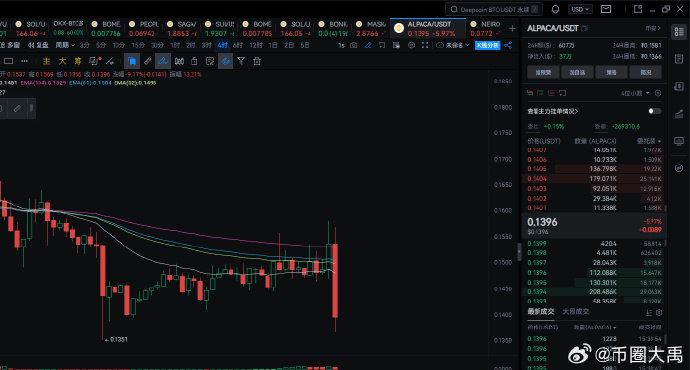690x370 pixels.
Task: Enter fullscreen chart mode
Action: point(425,45)
